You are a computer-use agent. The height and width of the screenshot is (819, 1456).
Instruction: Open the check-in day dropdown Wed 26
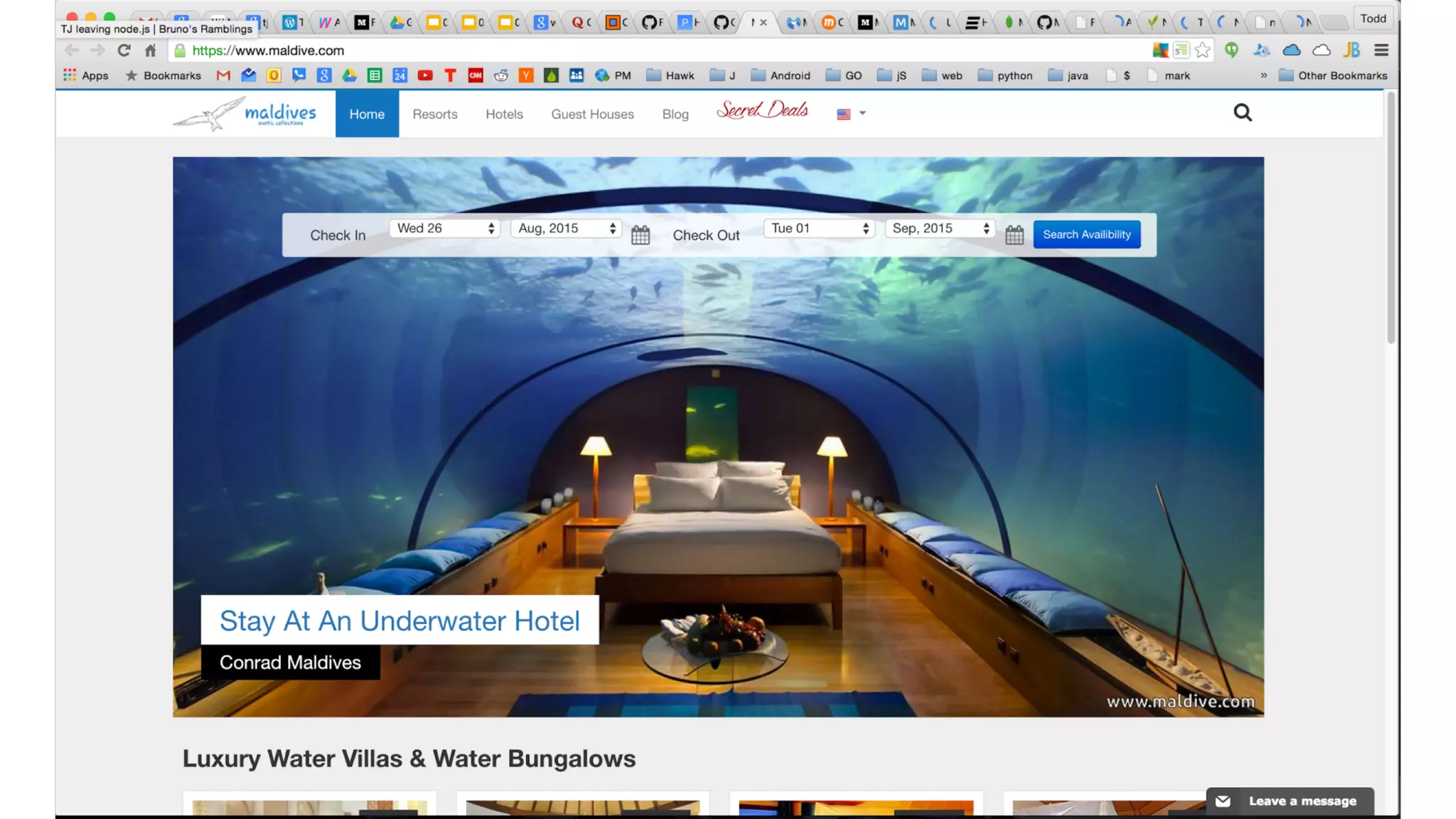(445, 228)
